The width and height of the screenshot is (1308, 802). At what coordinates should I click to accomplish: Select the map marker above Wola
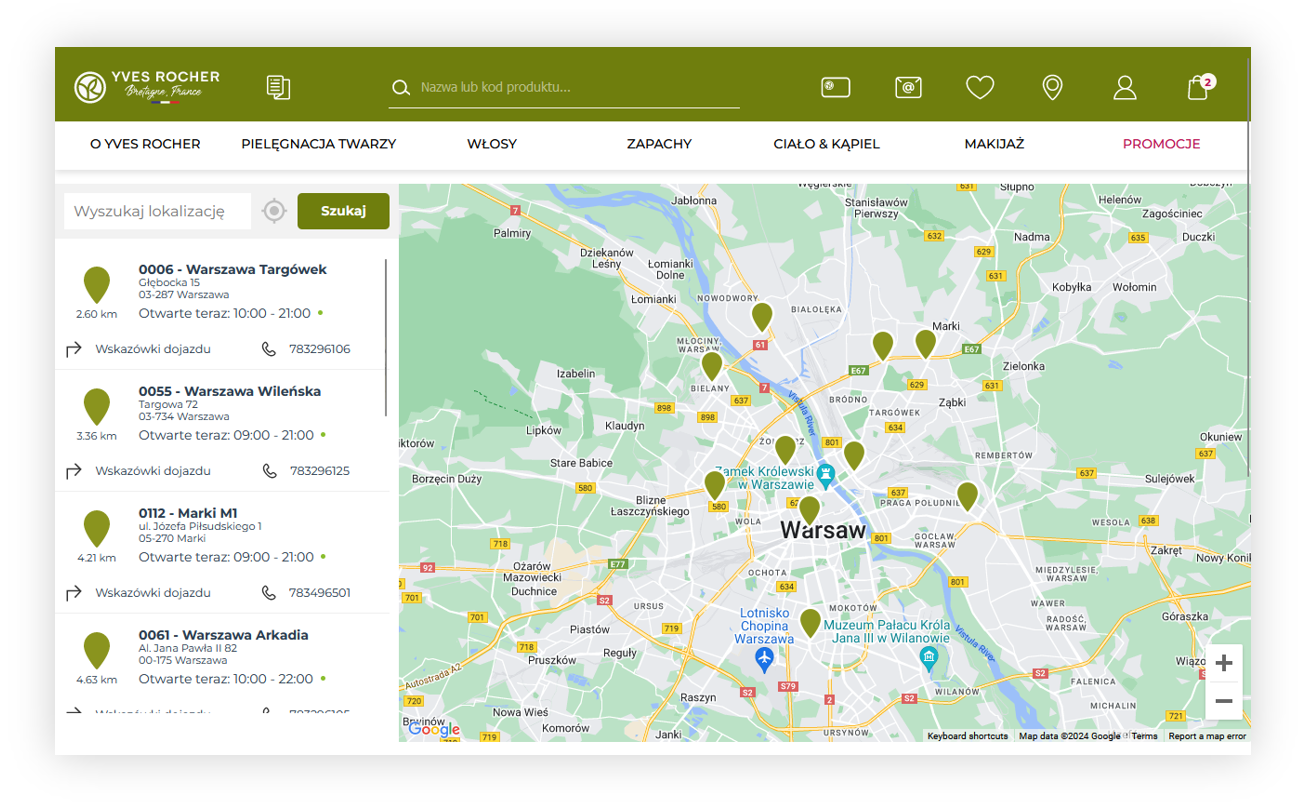714,485
